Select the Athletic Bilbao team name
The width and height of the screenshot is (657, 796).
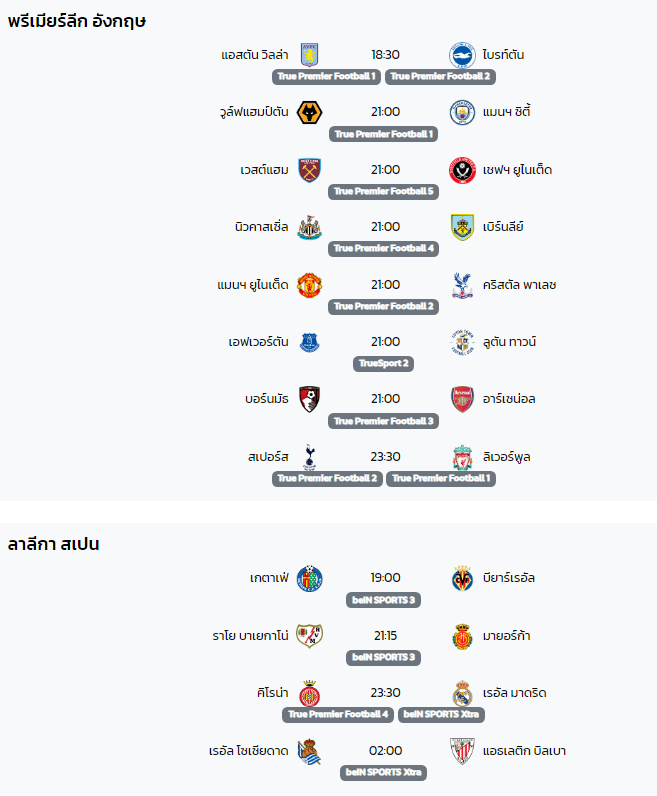click(x=524, y=751)
